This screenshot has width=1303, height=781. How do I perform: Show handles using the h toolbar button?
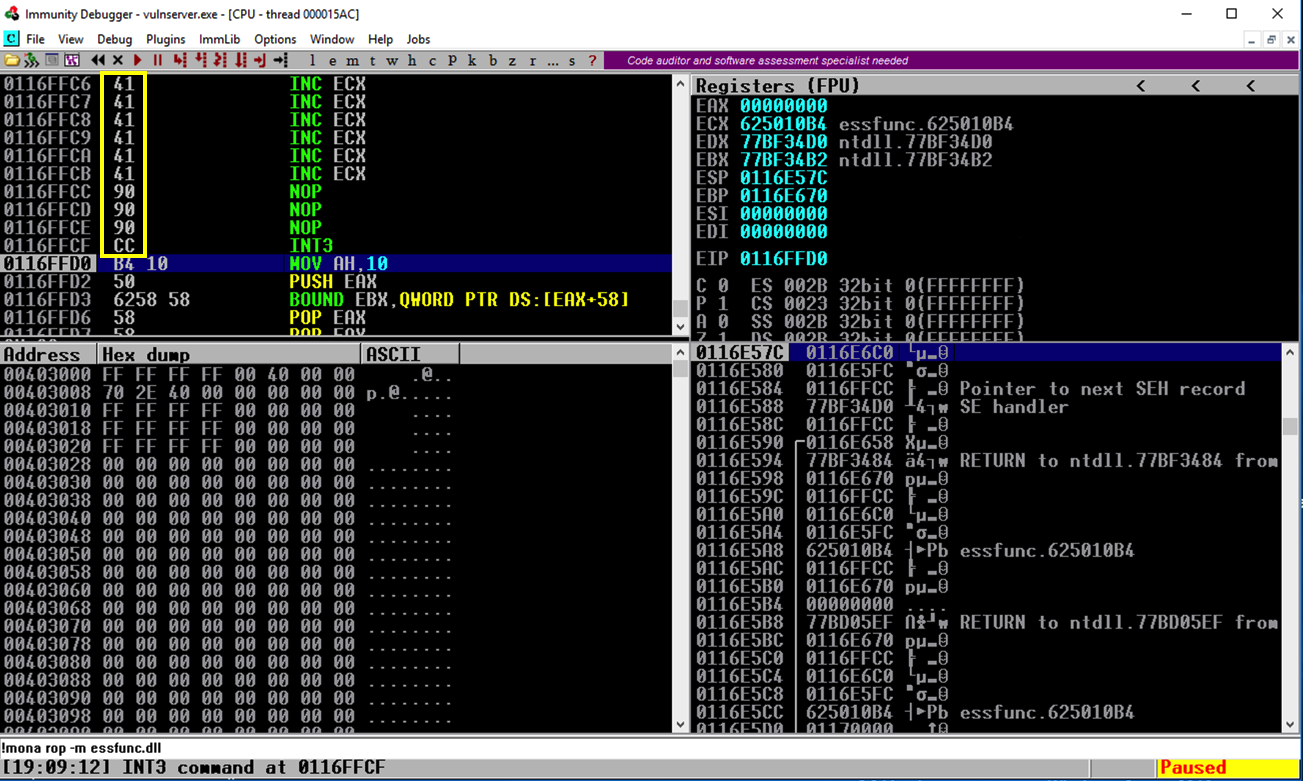[413, 61]
